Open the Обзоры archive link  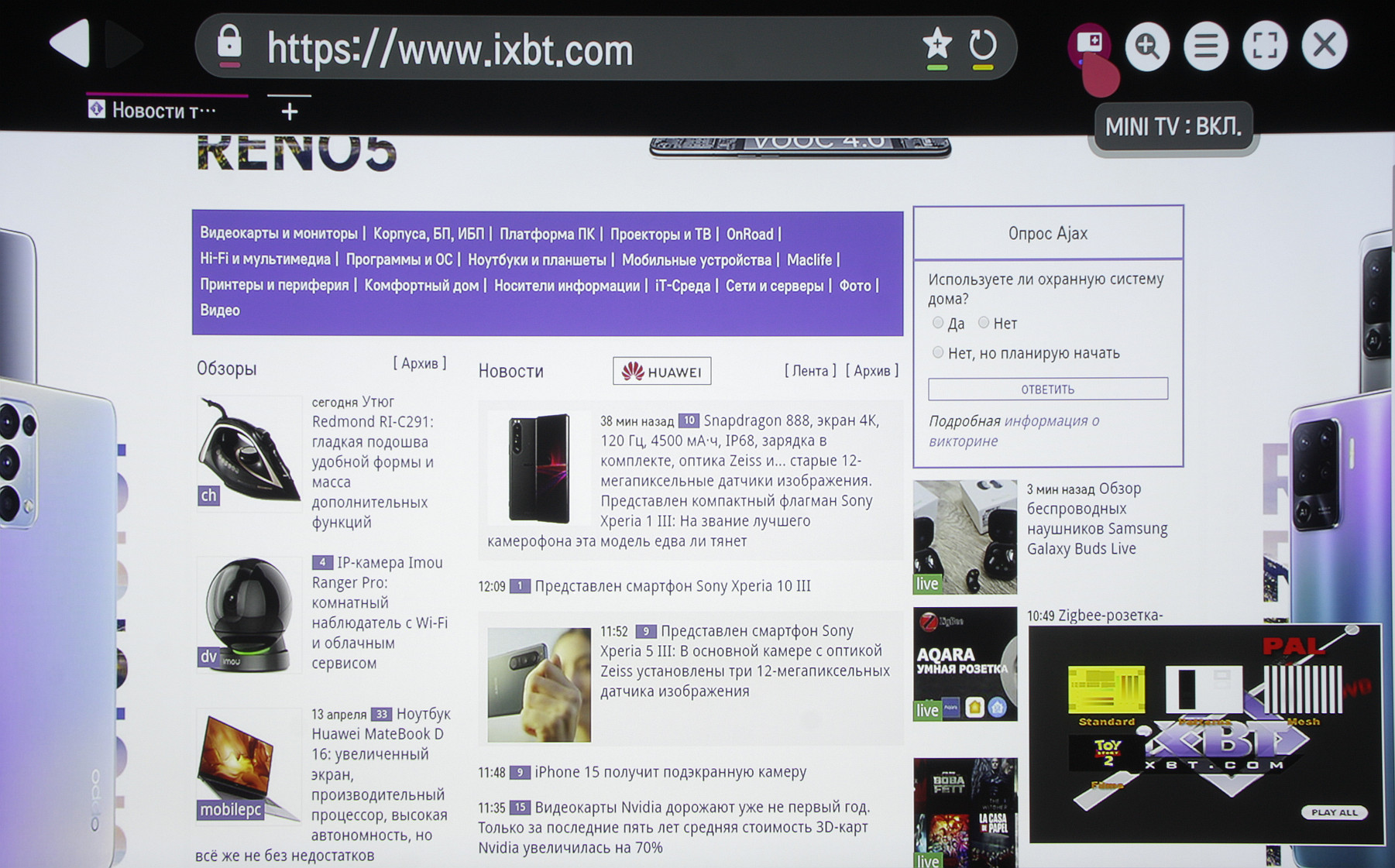pyautogui.click(x=420, y=363)
